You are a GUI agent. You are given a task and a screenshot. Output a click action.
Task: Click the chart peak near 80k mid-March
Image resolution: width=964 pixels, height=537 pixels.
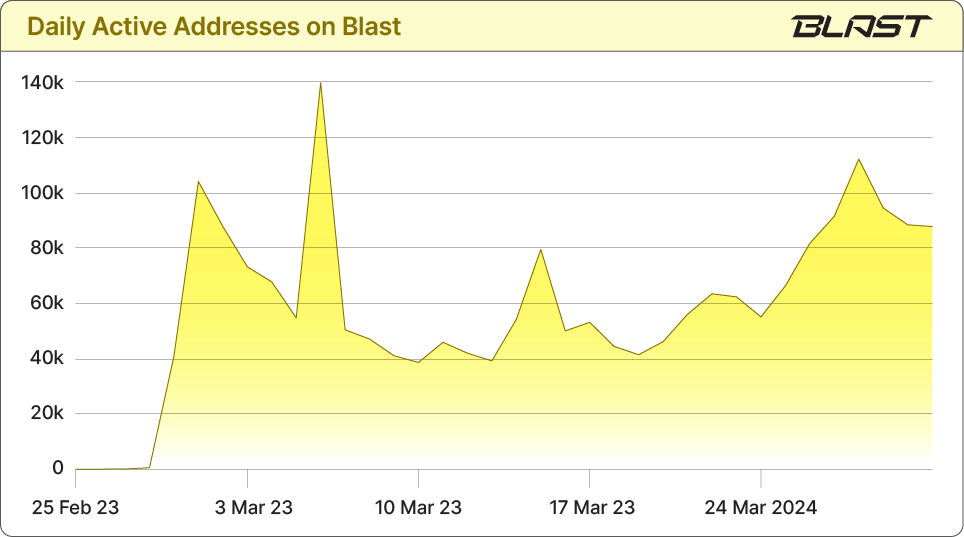click(x=540, y=249)
